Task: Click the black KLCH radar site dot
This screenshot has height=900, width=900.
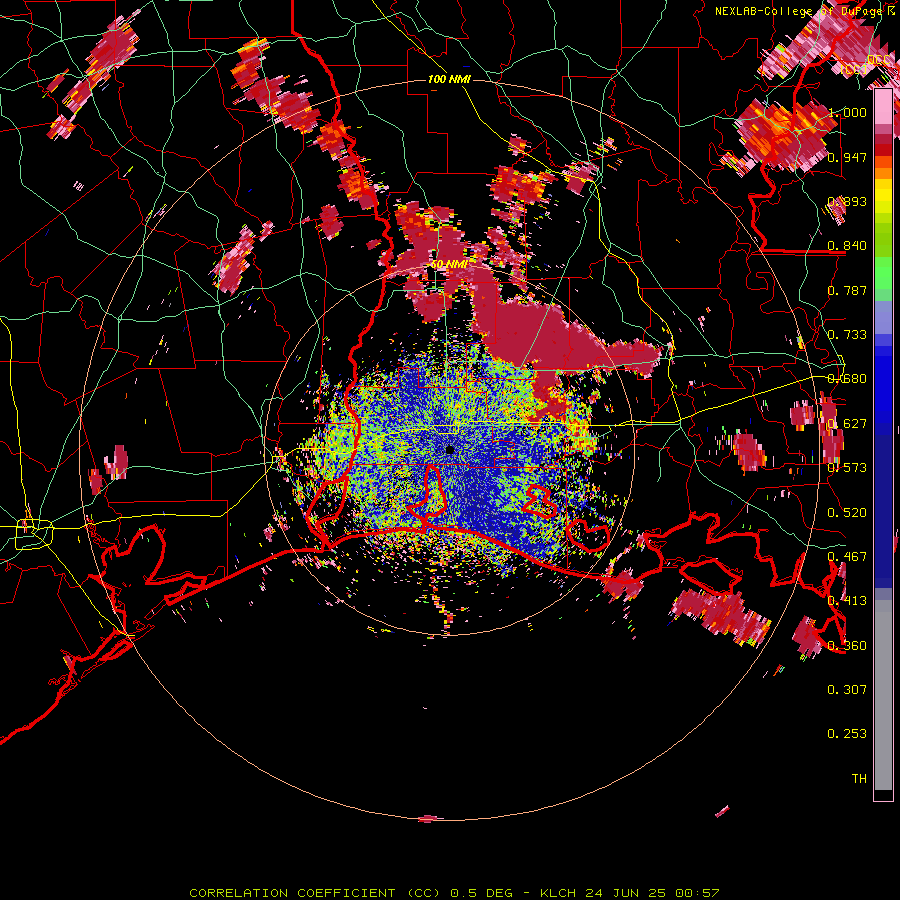Action: click(x=450, y=450)
